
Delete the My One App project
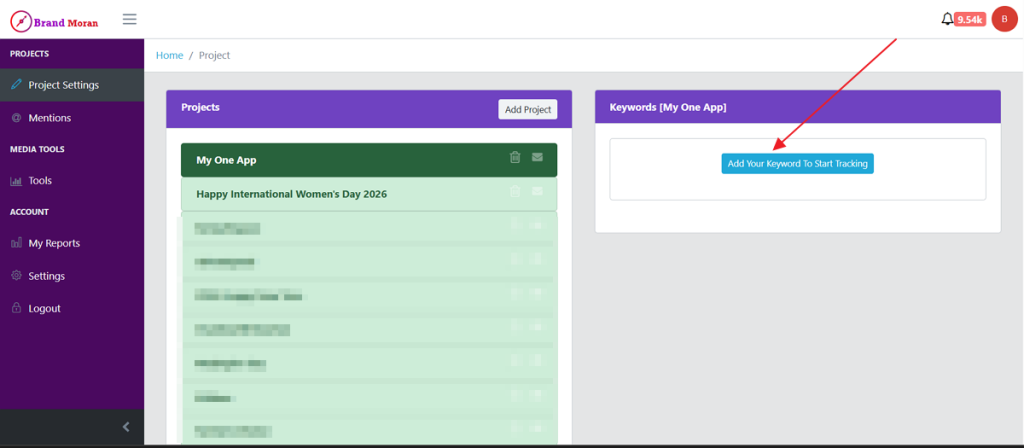pos(515,157)
